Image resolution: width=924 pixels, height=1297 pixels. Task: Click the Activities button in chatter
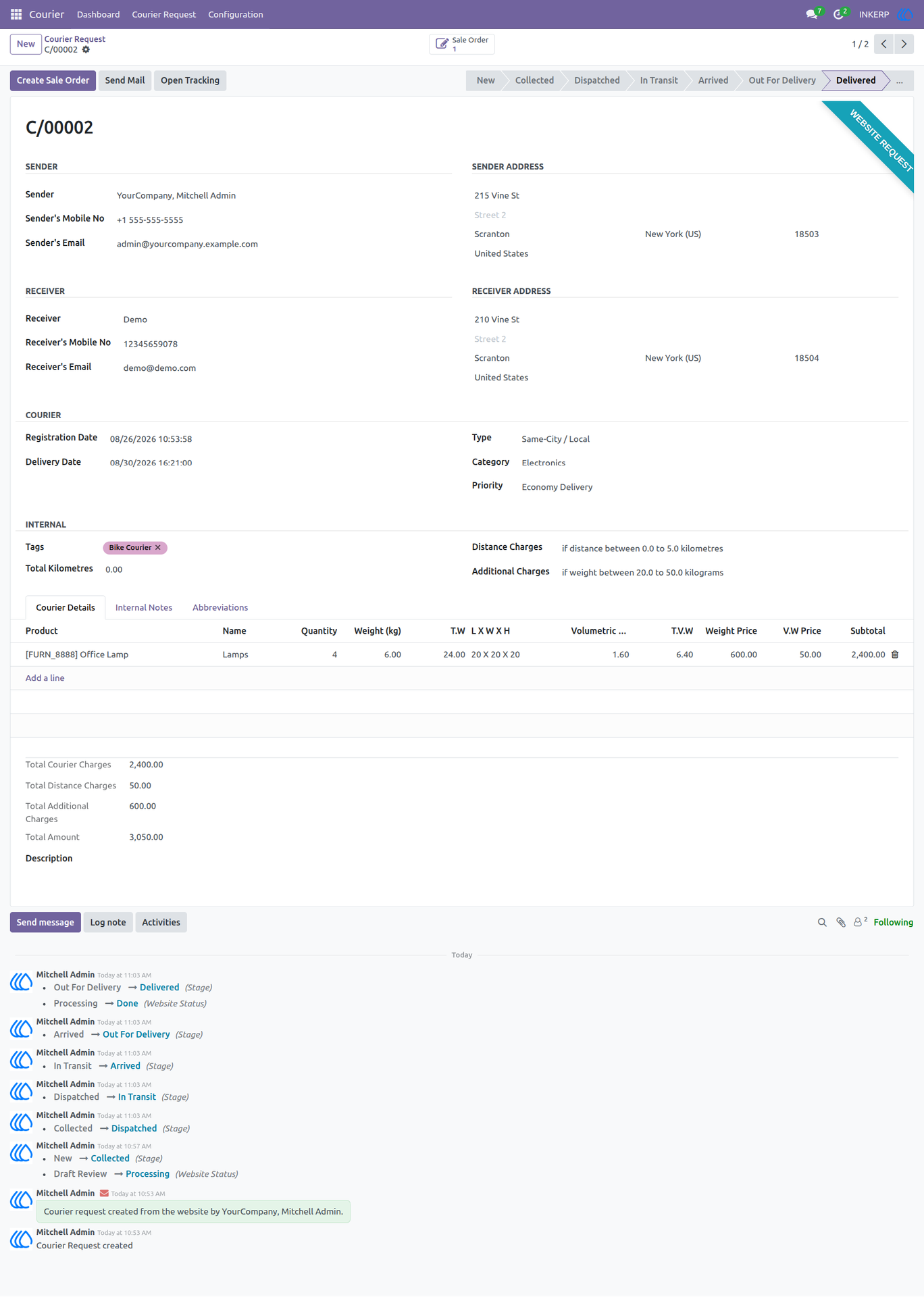(x=161, y=922)
